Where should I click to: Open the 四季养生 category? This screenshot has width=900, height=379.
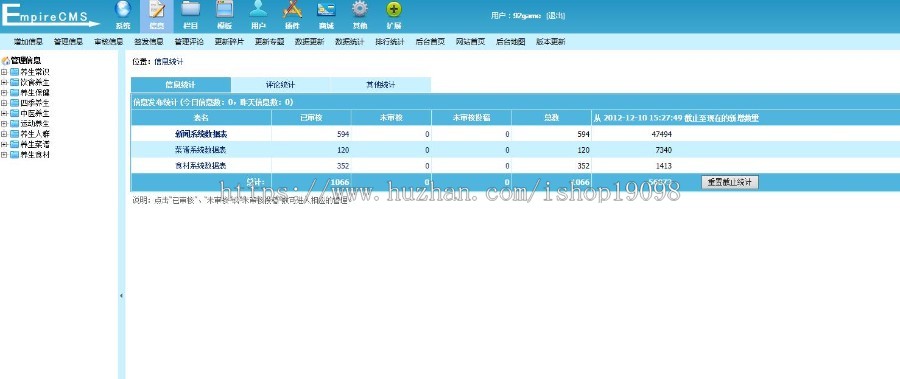click(35, 103)
